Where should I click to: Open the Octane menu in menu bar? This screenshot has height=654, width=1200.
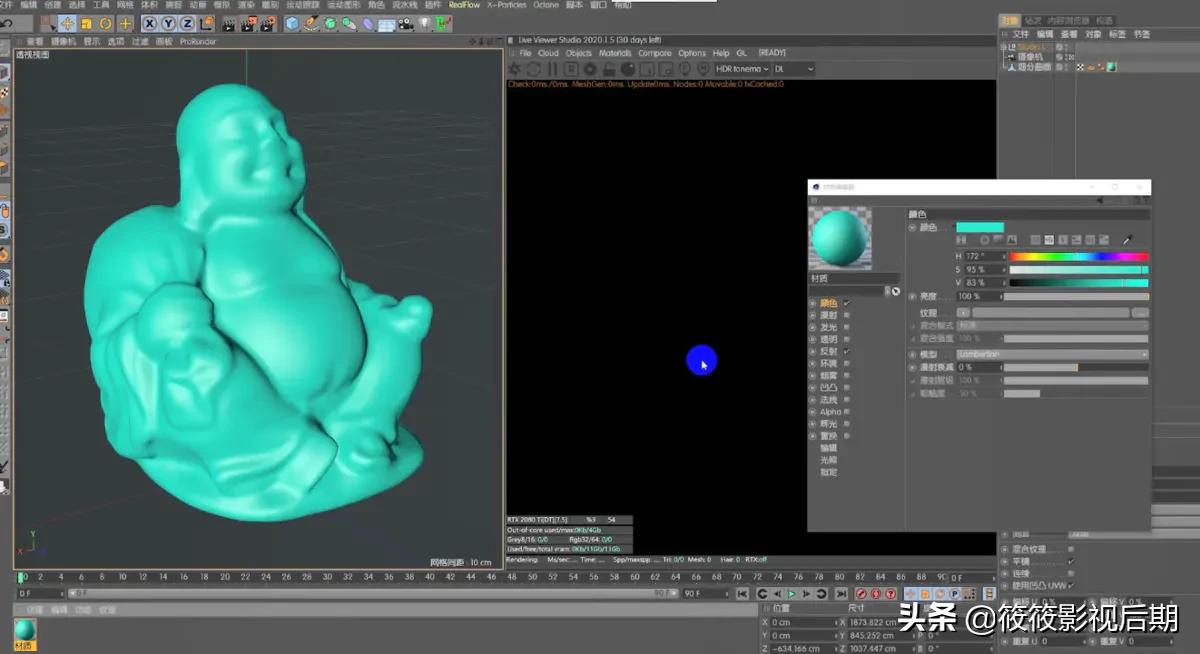pyautogui.click(x=546, y=5)
